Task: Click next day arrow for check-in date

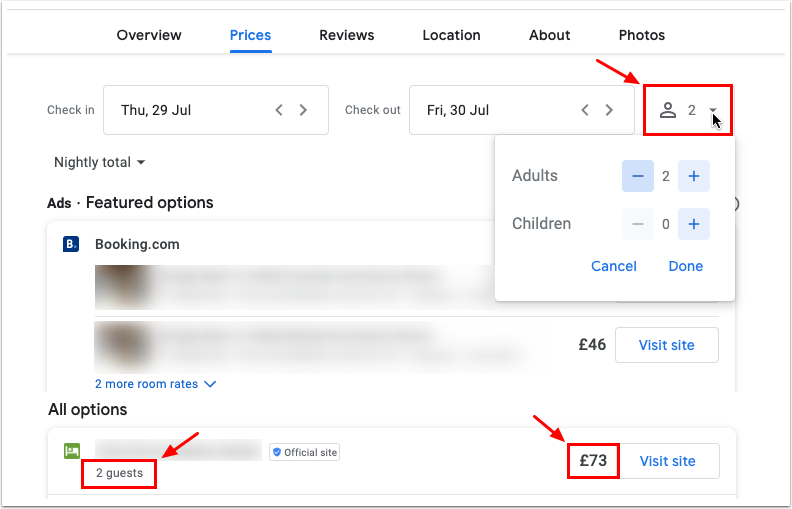Action: (x=304, y=110)
